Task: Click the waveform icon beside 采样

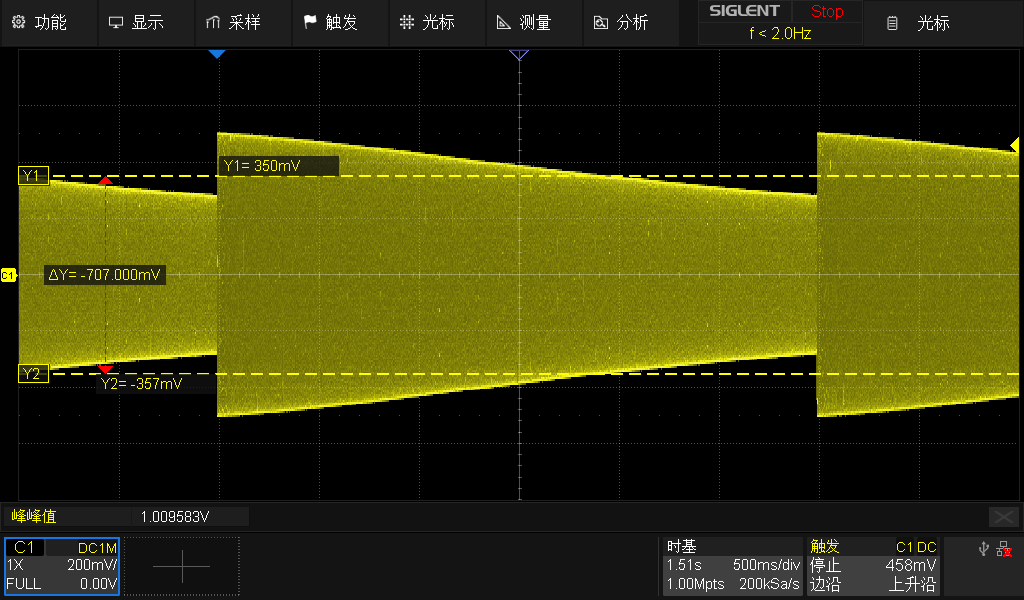Action: coord(213,23)
